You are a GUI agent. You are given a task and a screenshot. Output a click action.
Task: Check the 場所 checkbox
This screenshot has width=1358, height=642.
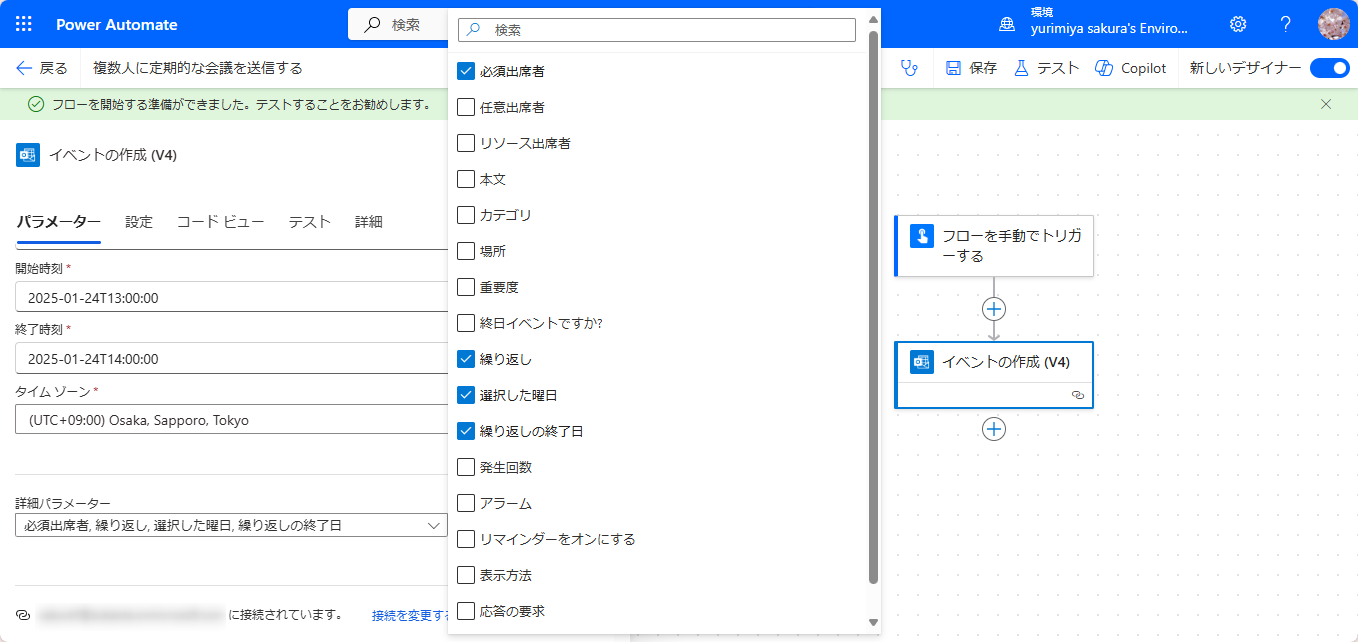click(466, 251)
